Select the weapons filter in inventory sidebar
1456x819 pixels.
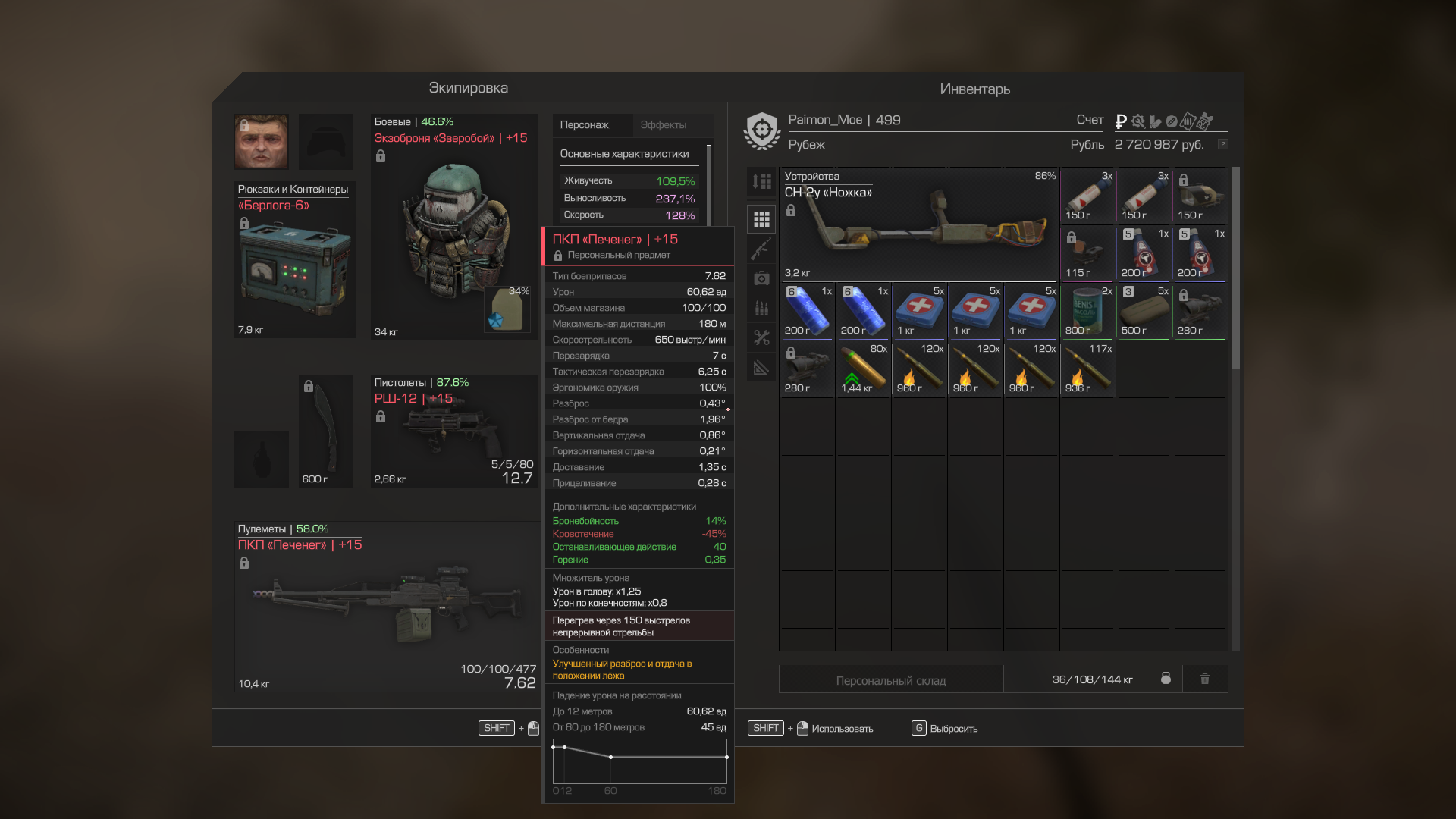tap(761, 248)
